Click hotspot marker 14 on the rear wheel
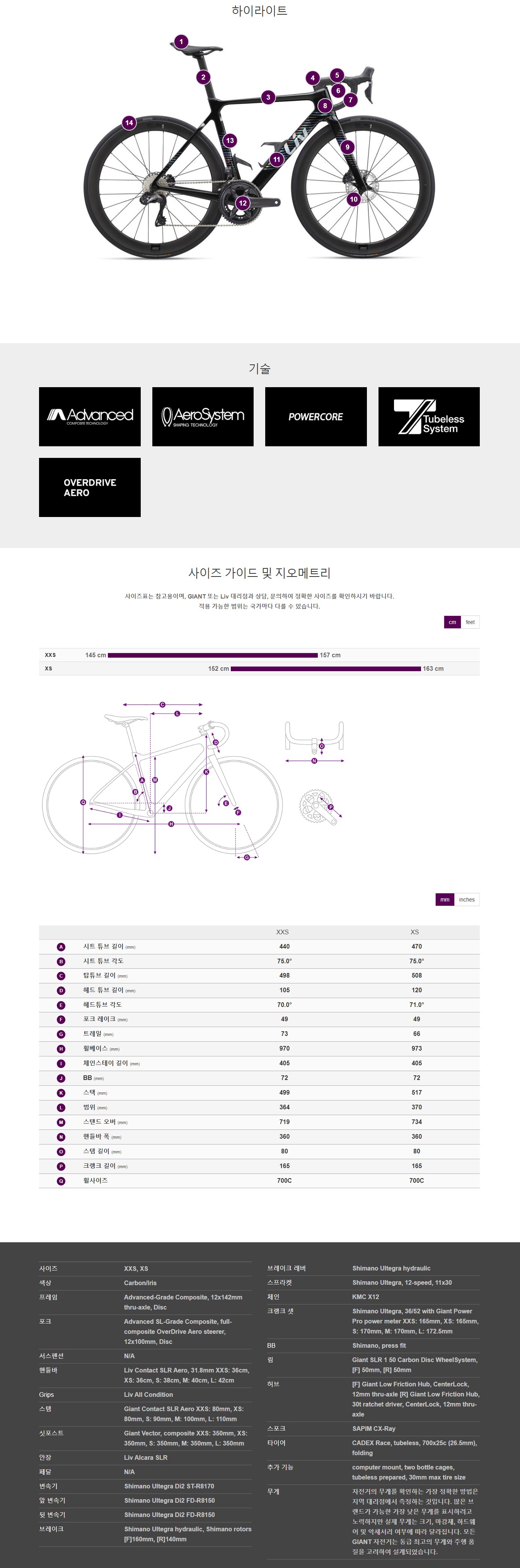 (129, 123)
